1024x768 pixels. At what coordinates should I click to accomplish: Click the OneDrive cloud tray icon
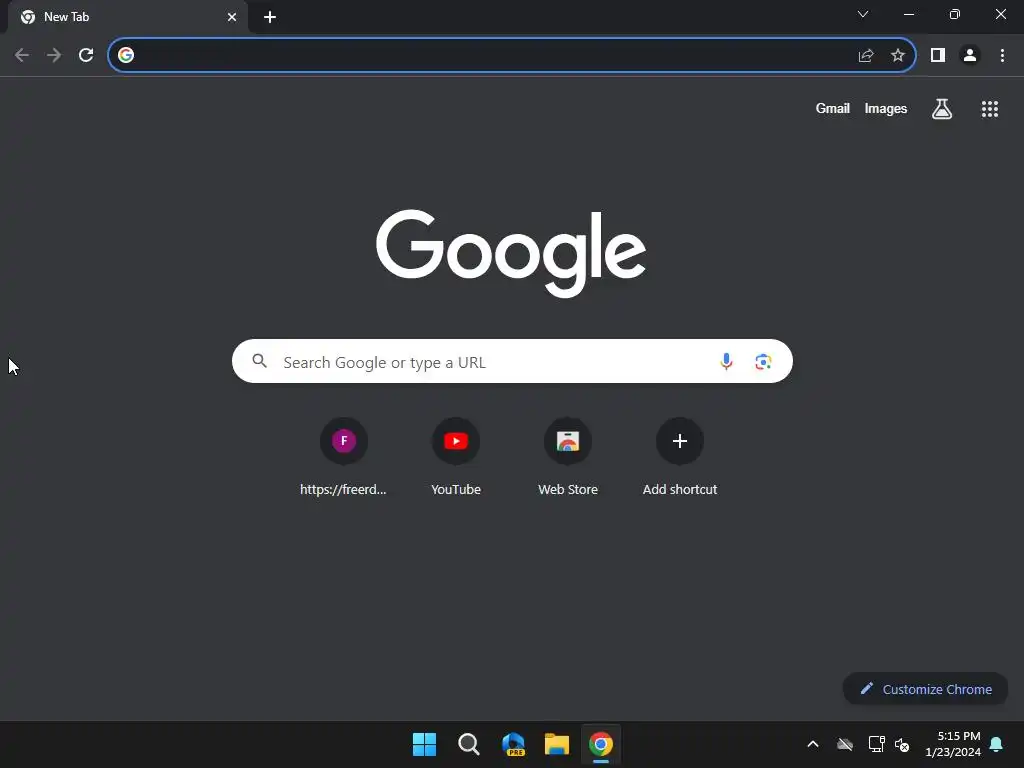tap(845, 744)
